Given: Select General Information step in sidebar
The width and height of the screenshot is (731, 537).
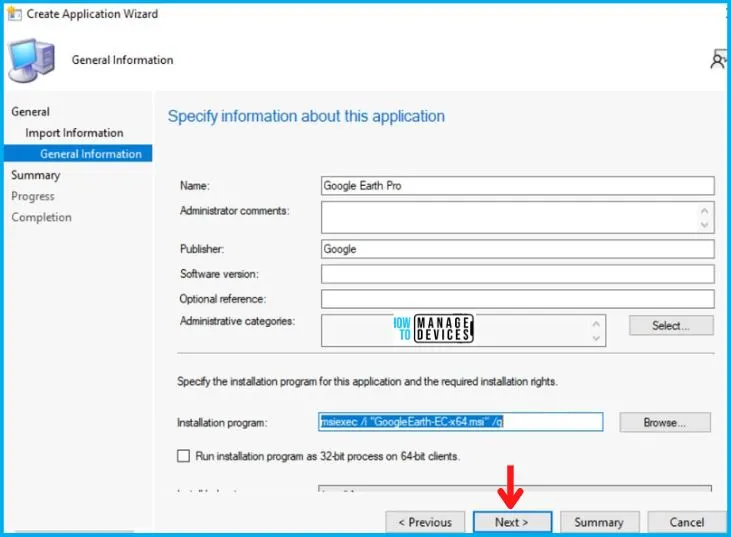Looking at the screenshot, I should [x=90, y=154].
